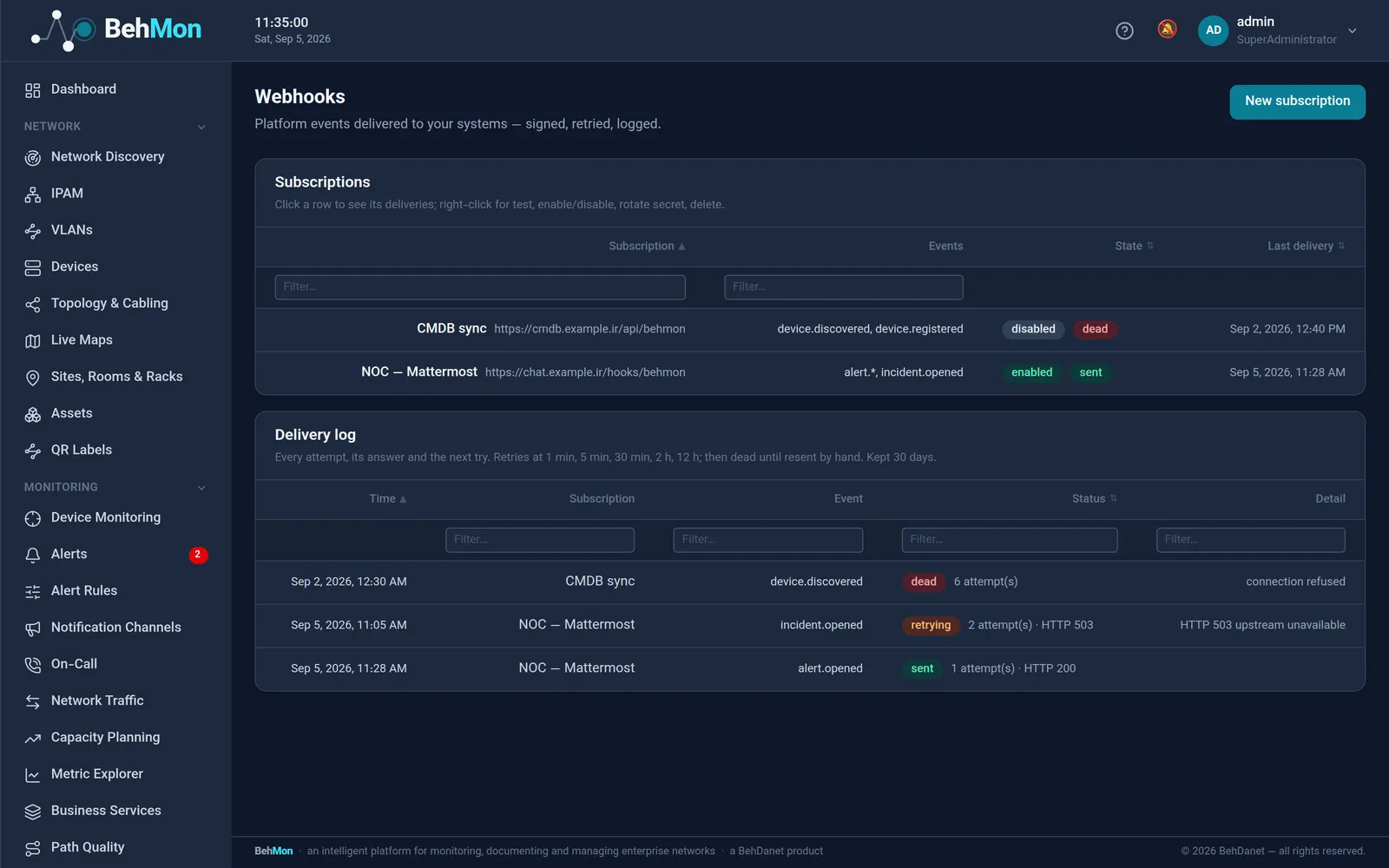The width and height of the screenshot is (1389, 868).
Task: Click the Dashboard grid icon
Action: 33,90
